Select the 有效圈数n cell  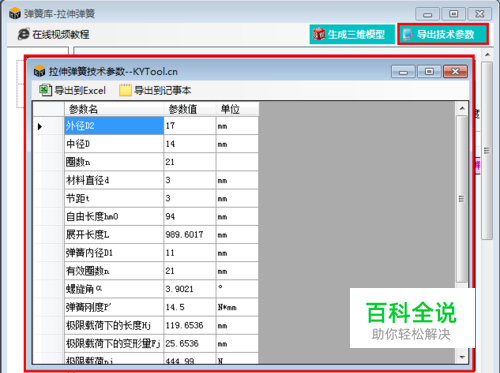(114, 271)
